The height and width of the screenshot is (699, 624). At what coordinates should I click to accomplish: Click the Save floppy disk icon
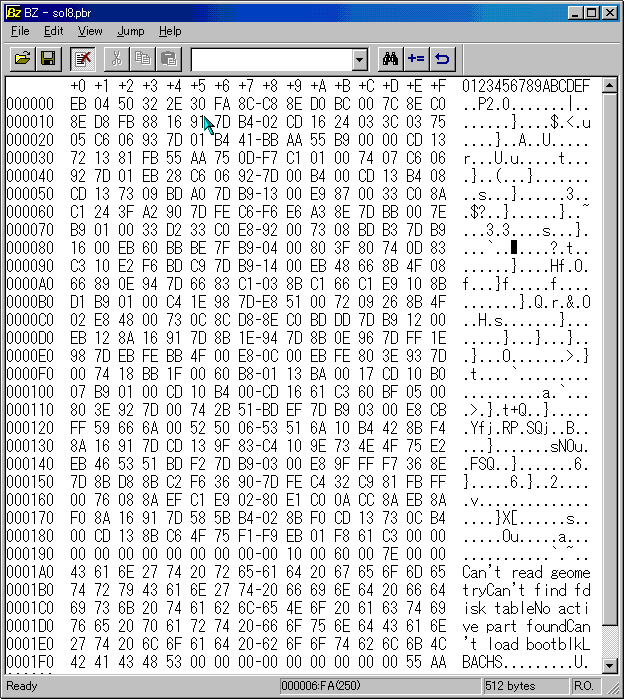pyautogui.click(x=47, y=59)
